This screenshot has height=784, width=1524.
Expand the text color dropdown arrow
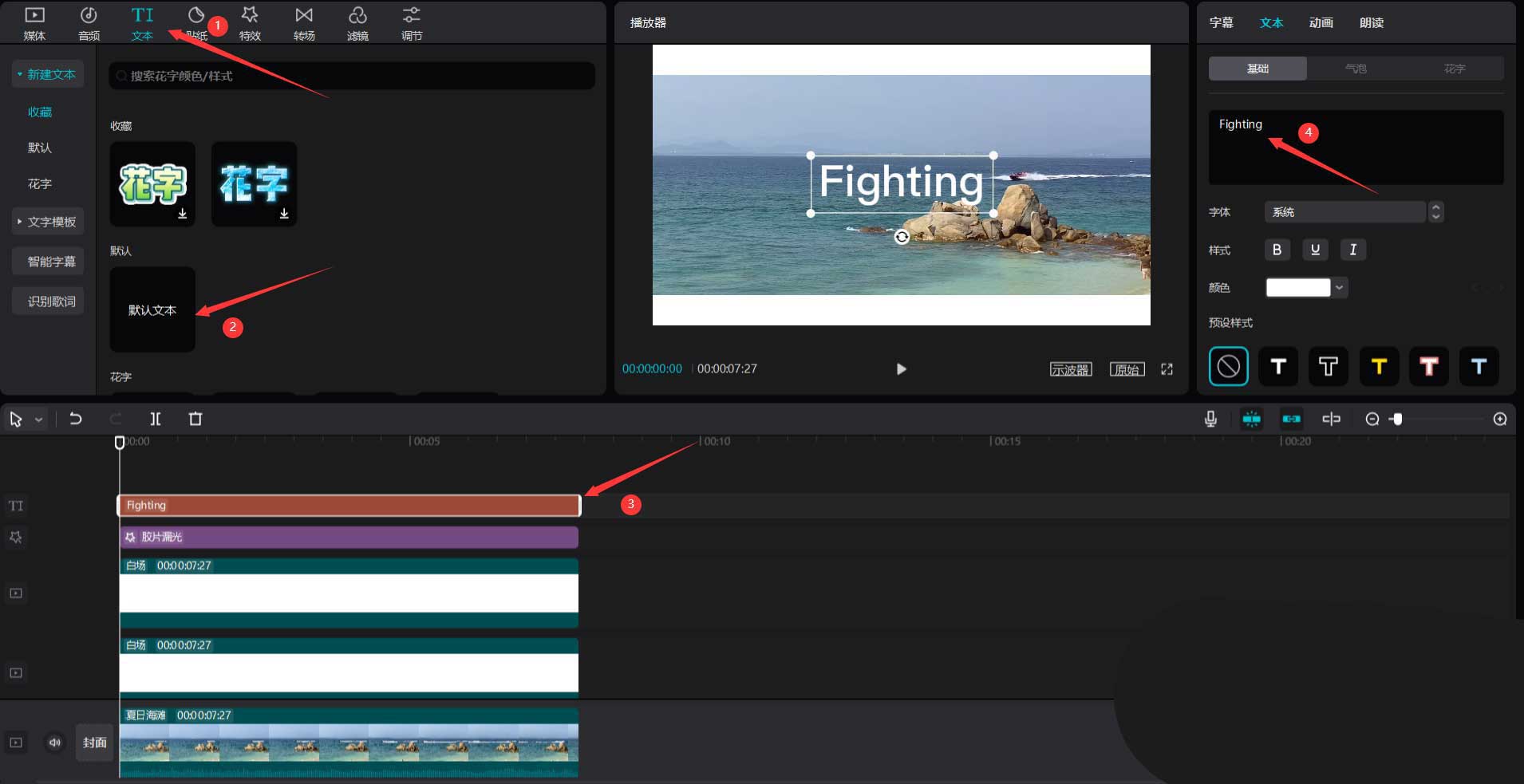point(1340,287)
